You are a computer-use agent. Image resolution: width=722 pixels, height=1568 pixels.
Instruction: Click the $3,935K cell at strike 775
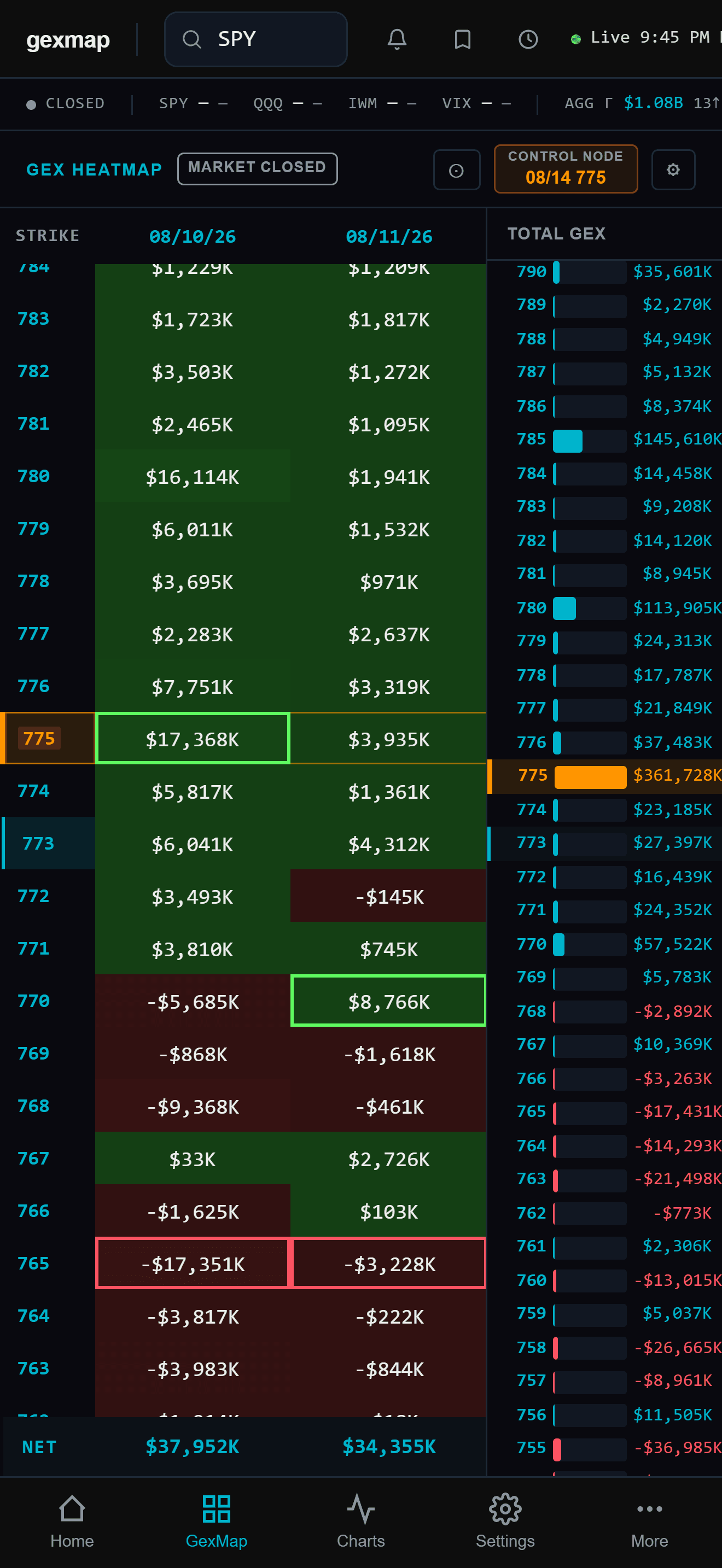pos(388,738)
